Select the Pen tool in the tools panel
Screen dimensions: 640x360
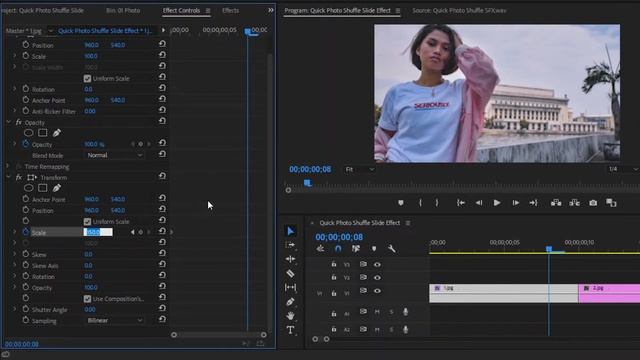[x=290, y=302]
